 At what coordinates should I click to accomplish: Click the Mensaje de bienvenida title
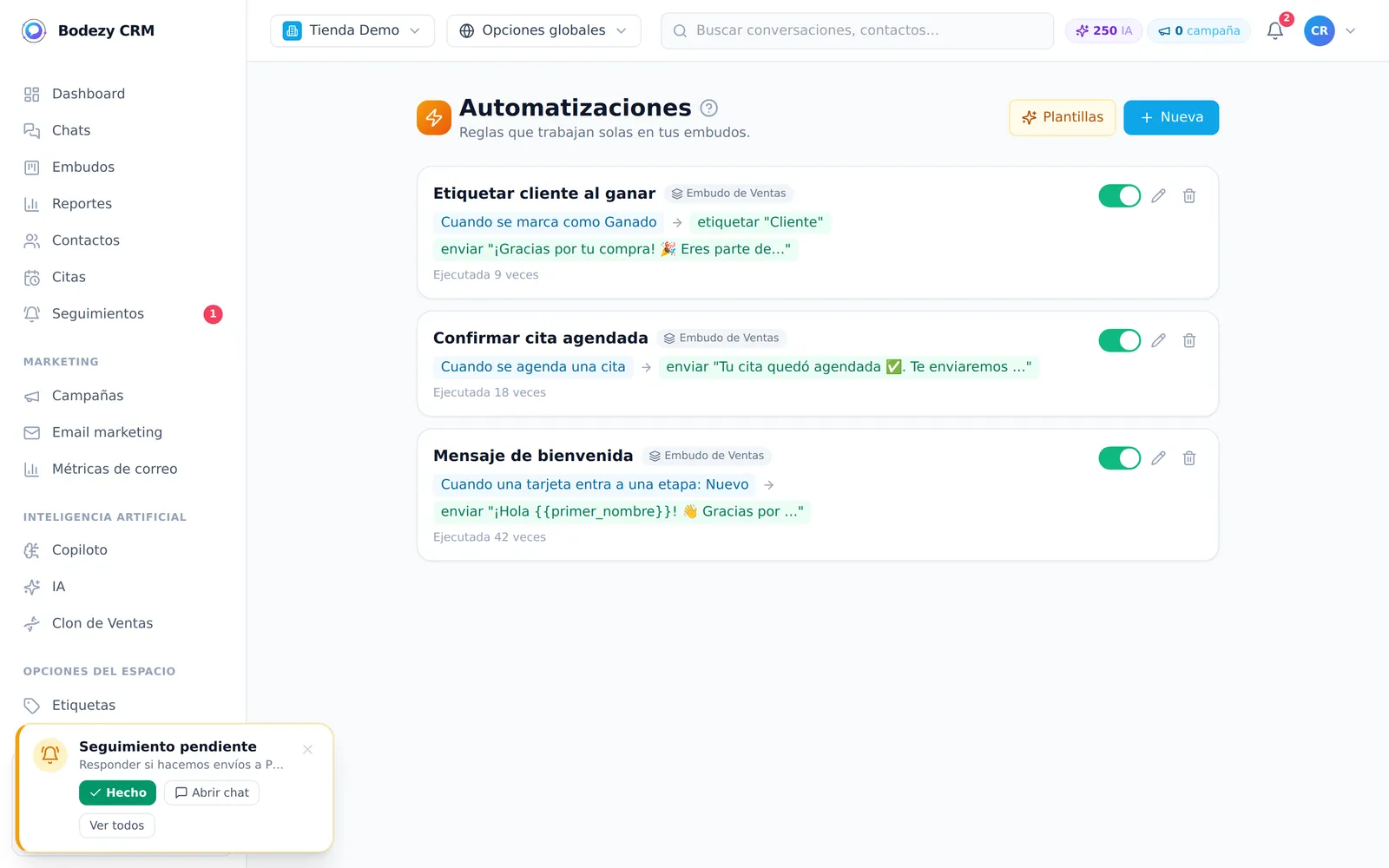(533, 456)
